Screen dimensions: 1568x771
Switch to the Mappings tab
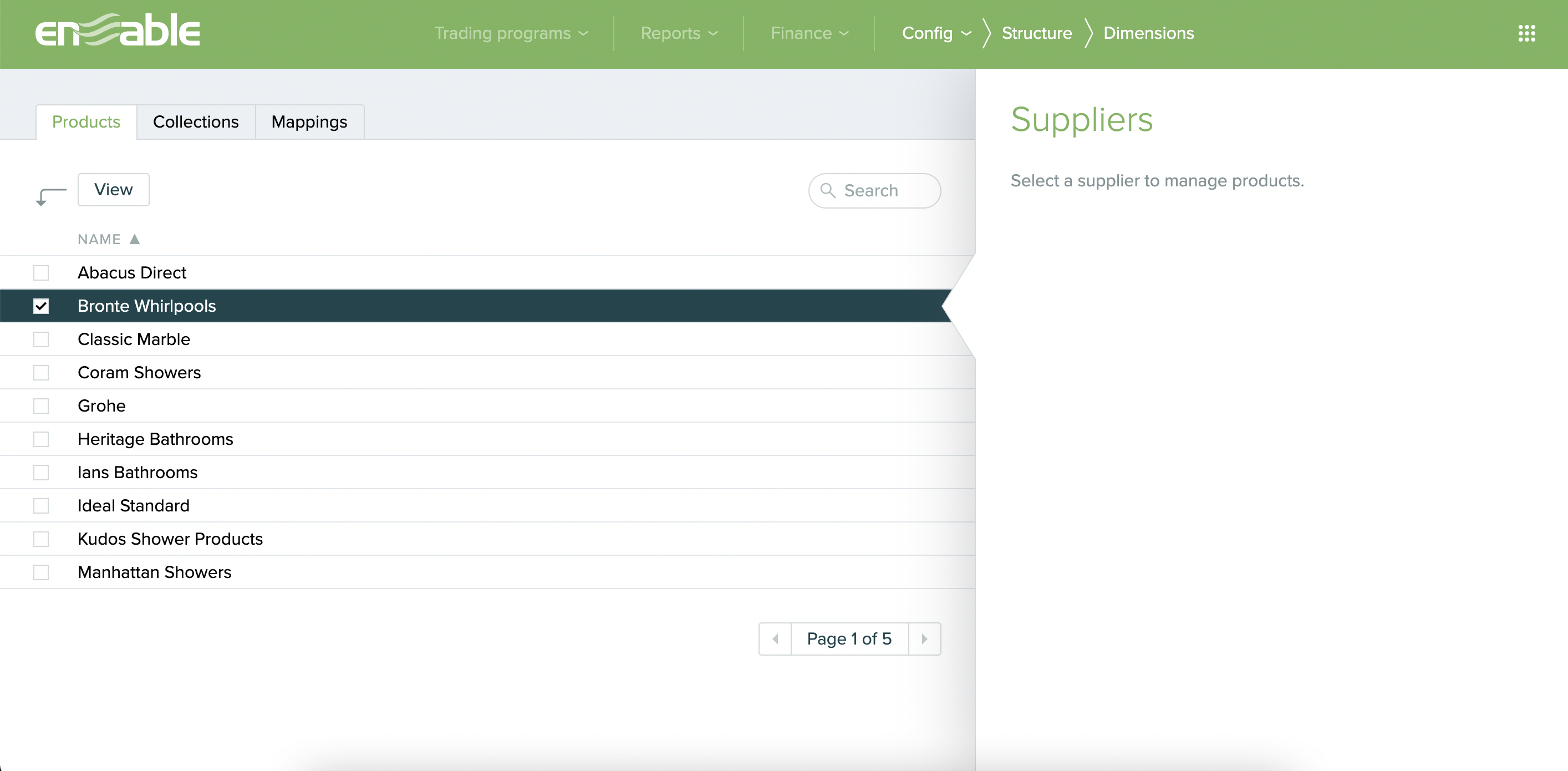[309, 122]
